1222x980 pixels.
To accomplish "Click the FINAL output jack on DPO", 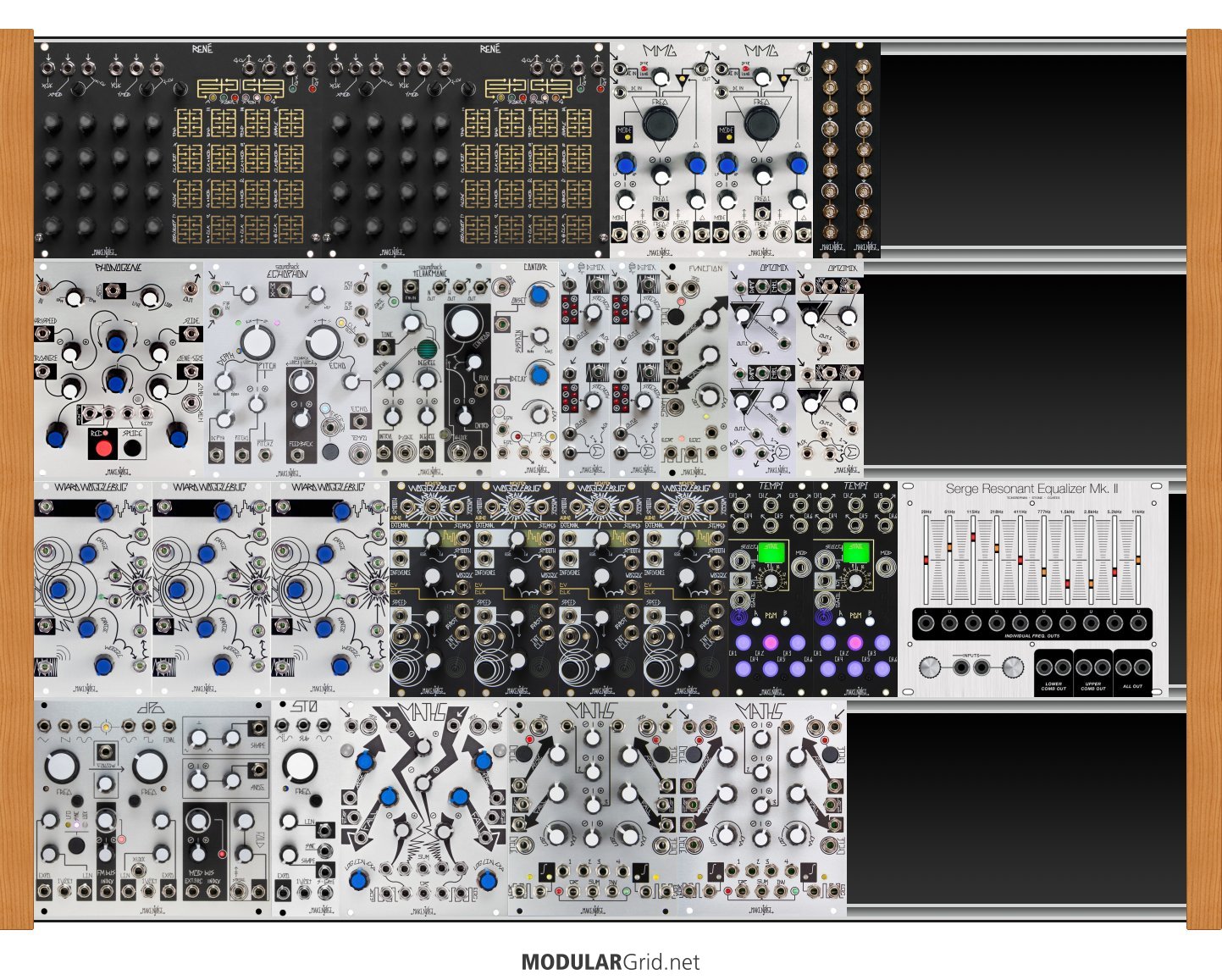I will point(170,727).
